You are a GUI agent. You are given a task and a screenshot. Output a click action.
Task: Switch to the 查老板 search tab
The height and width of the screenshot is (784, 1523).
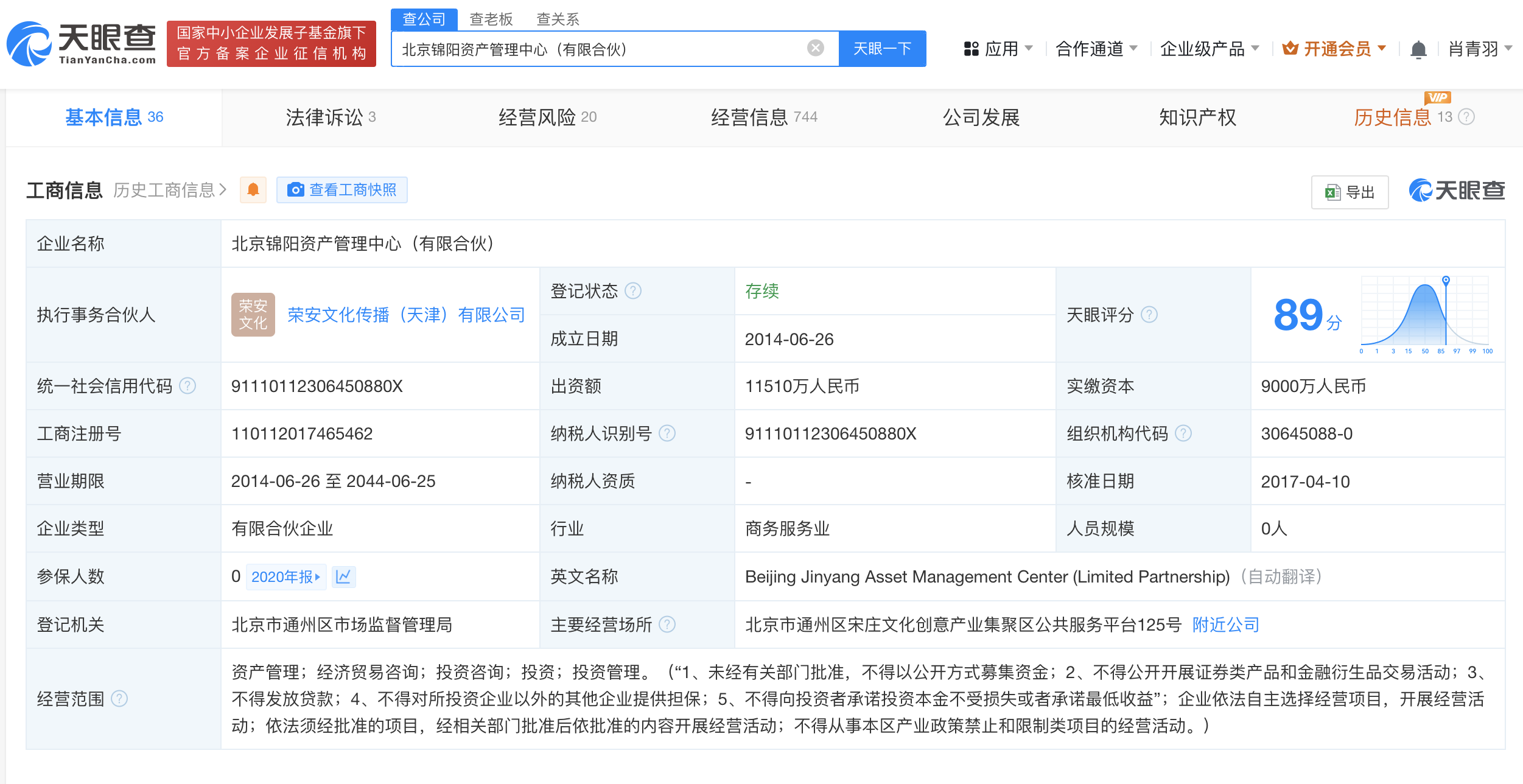(491, 19)
